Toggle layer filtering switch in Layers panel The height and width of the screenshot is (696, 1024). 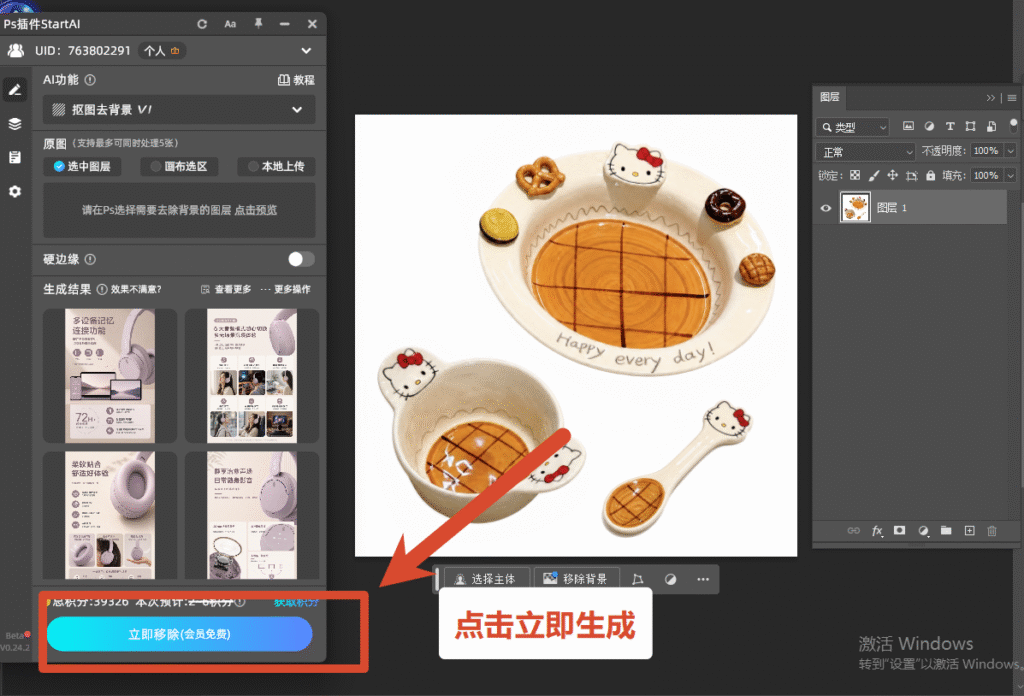point(1013,125)
